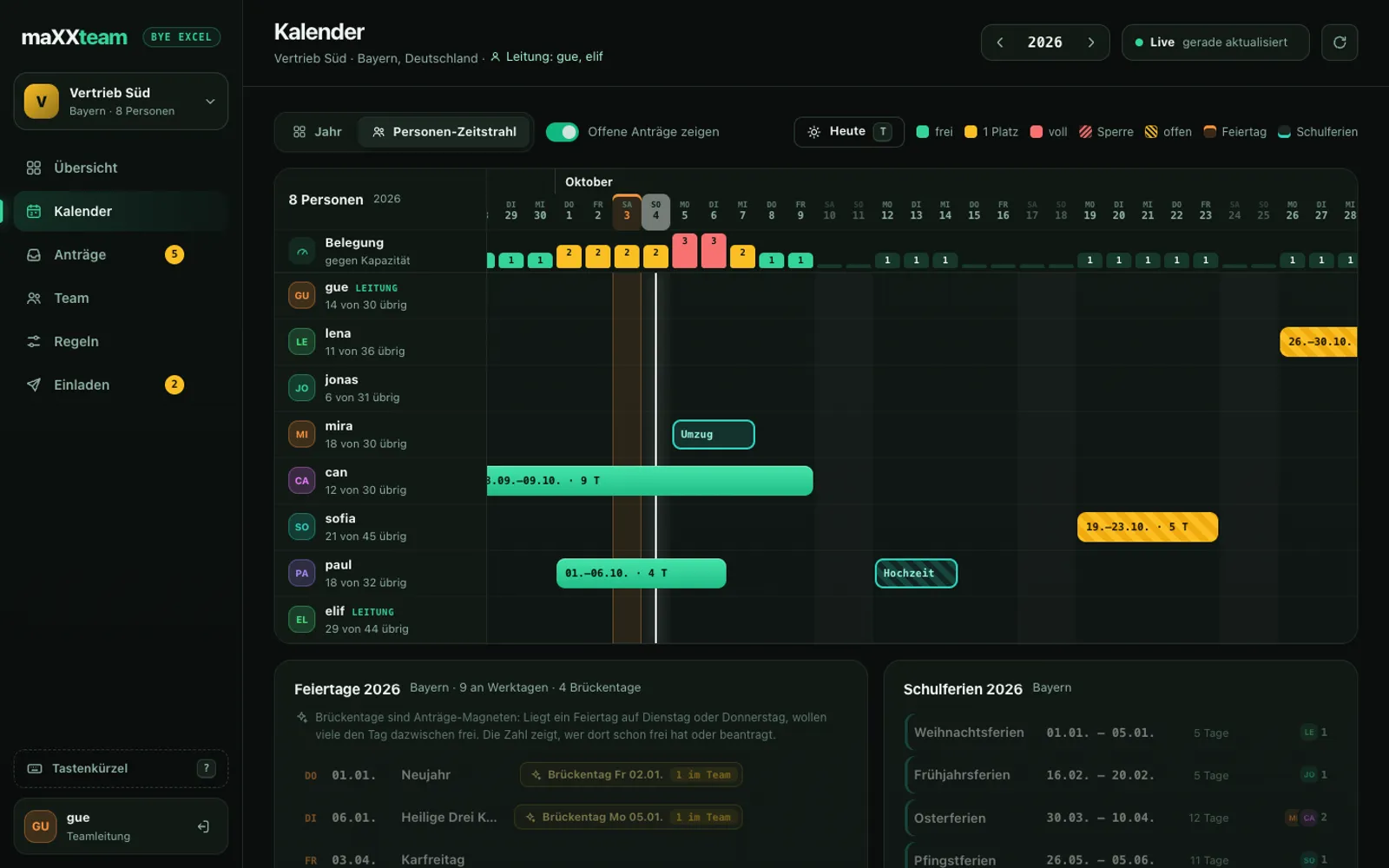Click can's 09.10. vacation bar
This screenshot has height=868, width=1389.
[x=650, y=481]
